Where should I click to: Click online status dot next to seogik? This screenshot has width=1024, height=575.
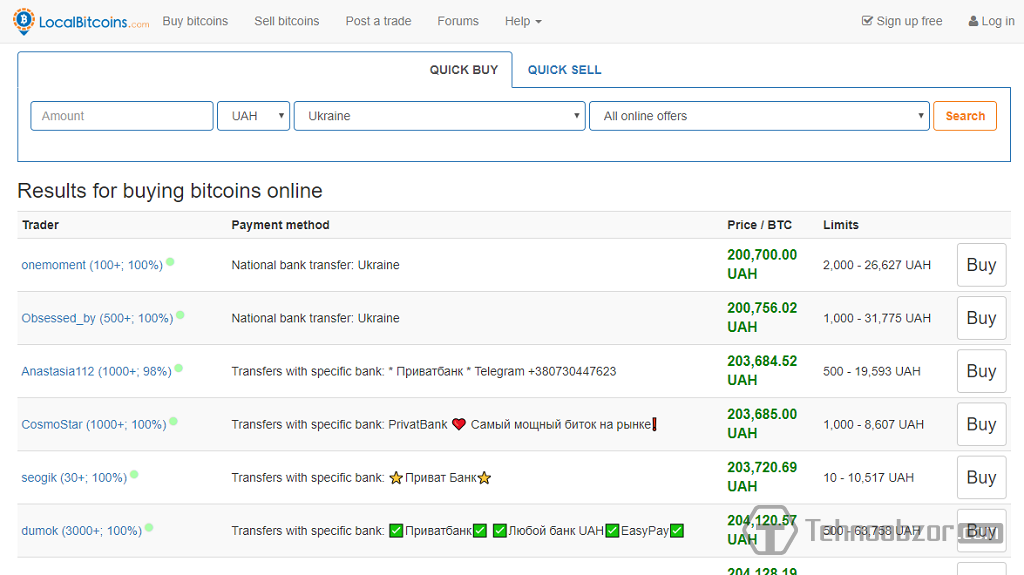(x=134, y=474)
